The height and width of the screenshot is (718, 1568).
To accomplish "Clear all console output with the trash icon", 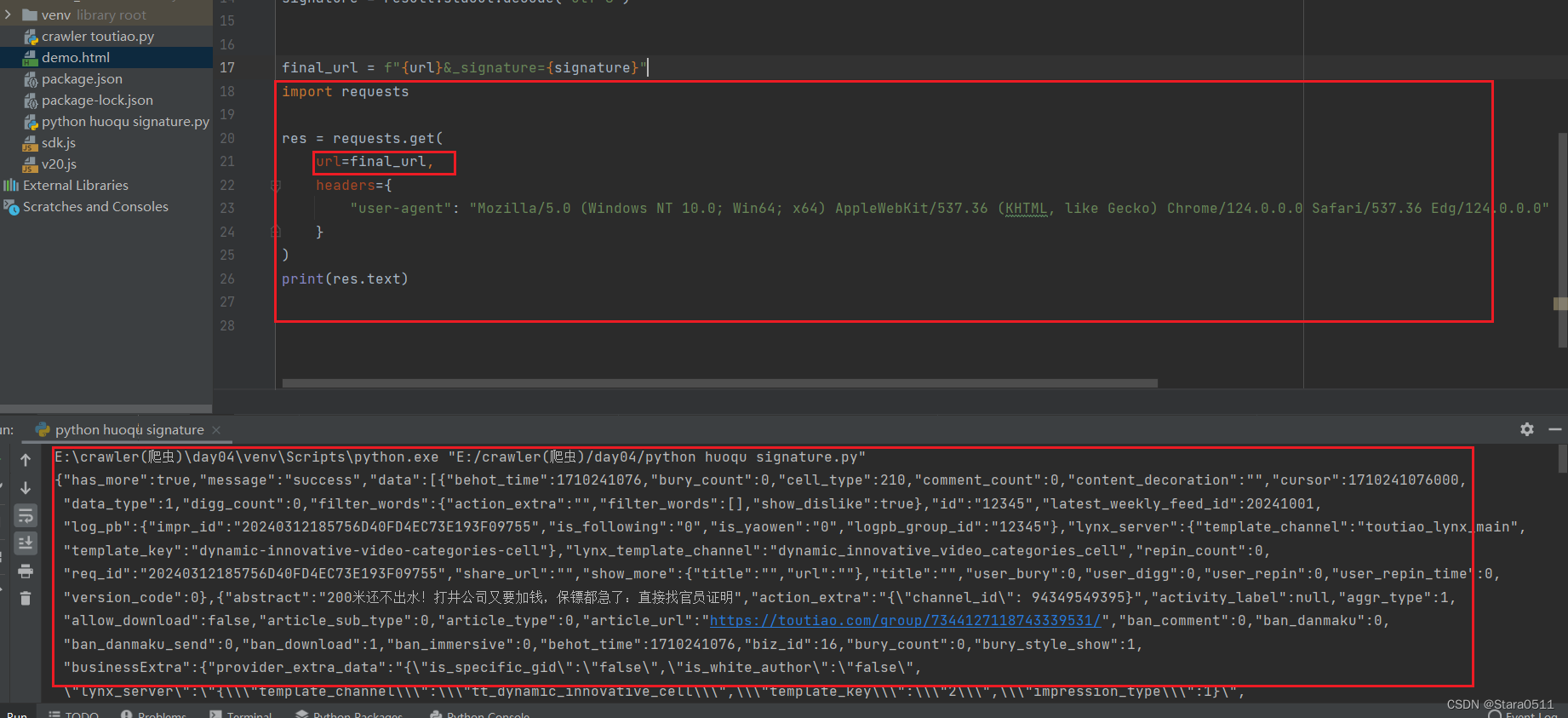I will (26, 598).
